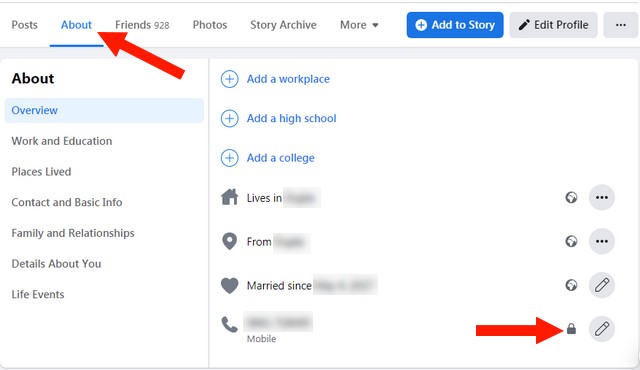Click Add to Story button
Image resolution: width=640 pixels, height=370 pixels.
click(455, 25)
